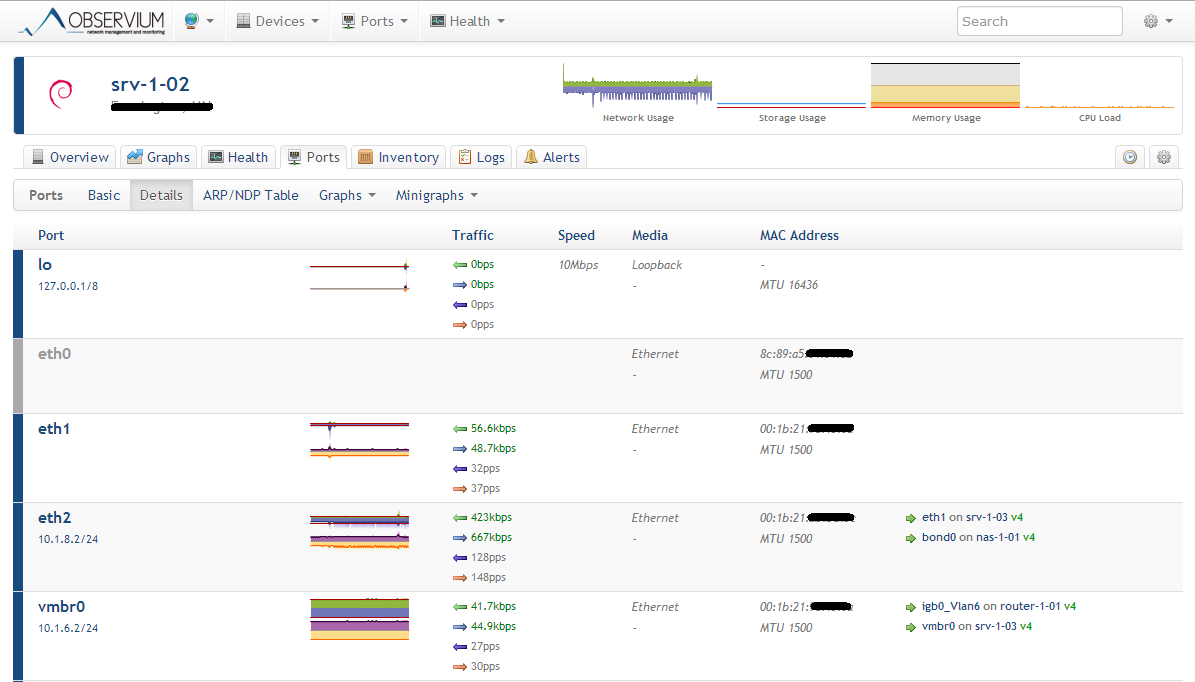Open the Basic ports view tab
Image resolution: width=1195 pixels, height=682 pixels.
pos(104,195)
